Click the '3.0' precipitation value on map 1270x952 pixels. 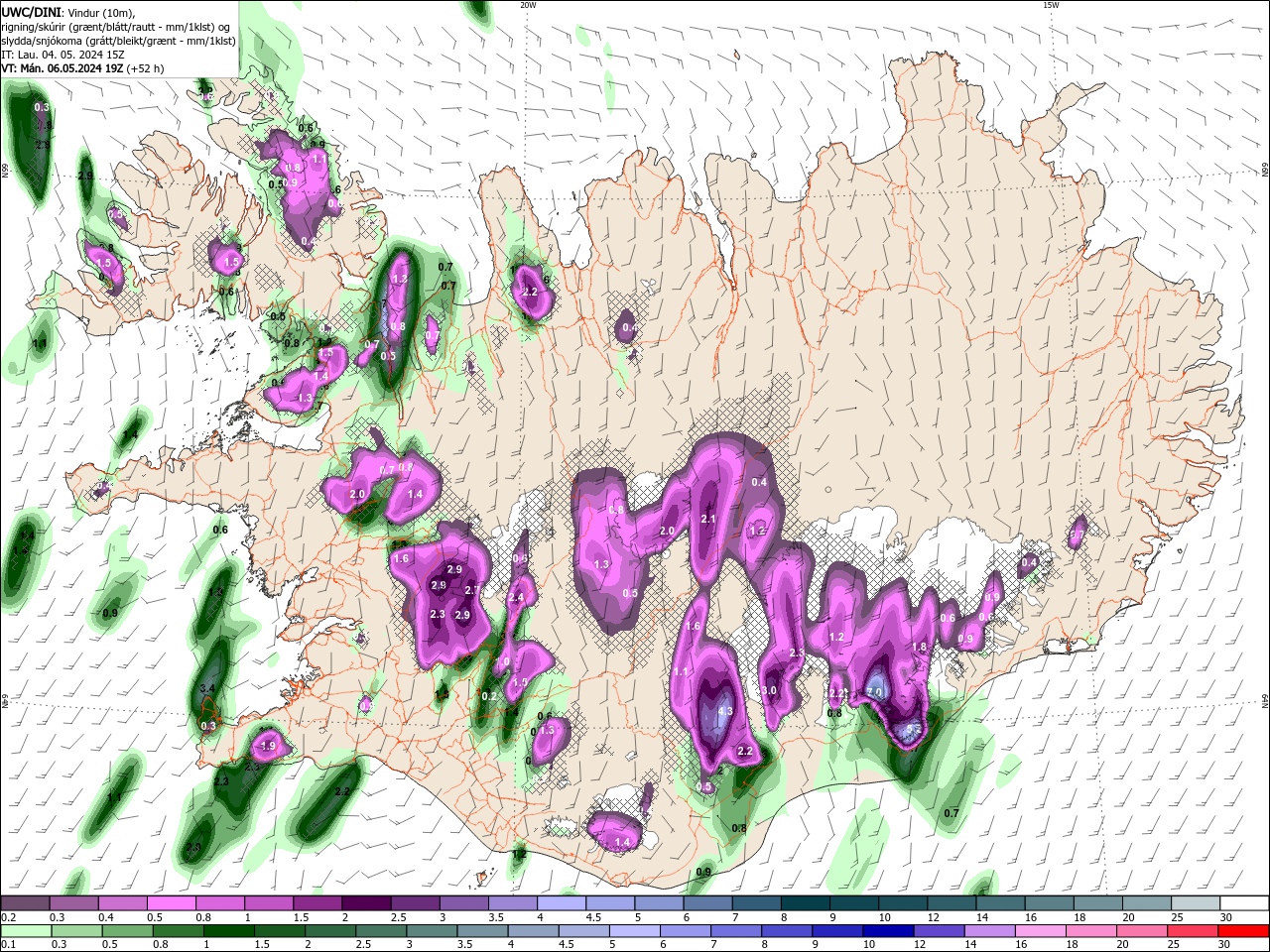(769, 691)
